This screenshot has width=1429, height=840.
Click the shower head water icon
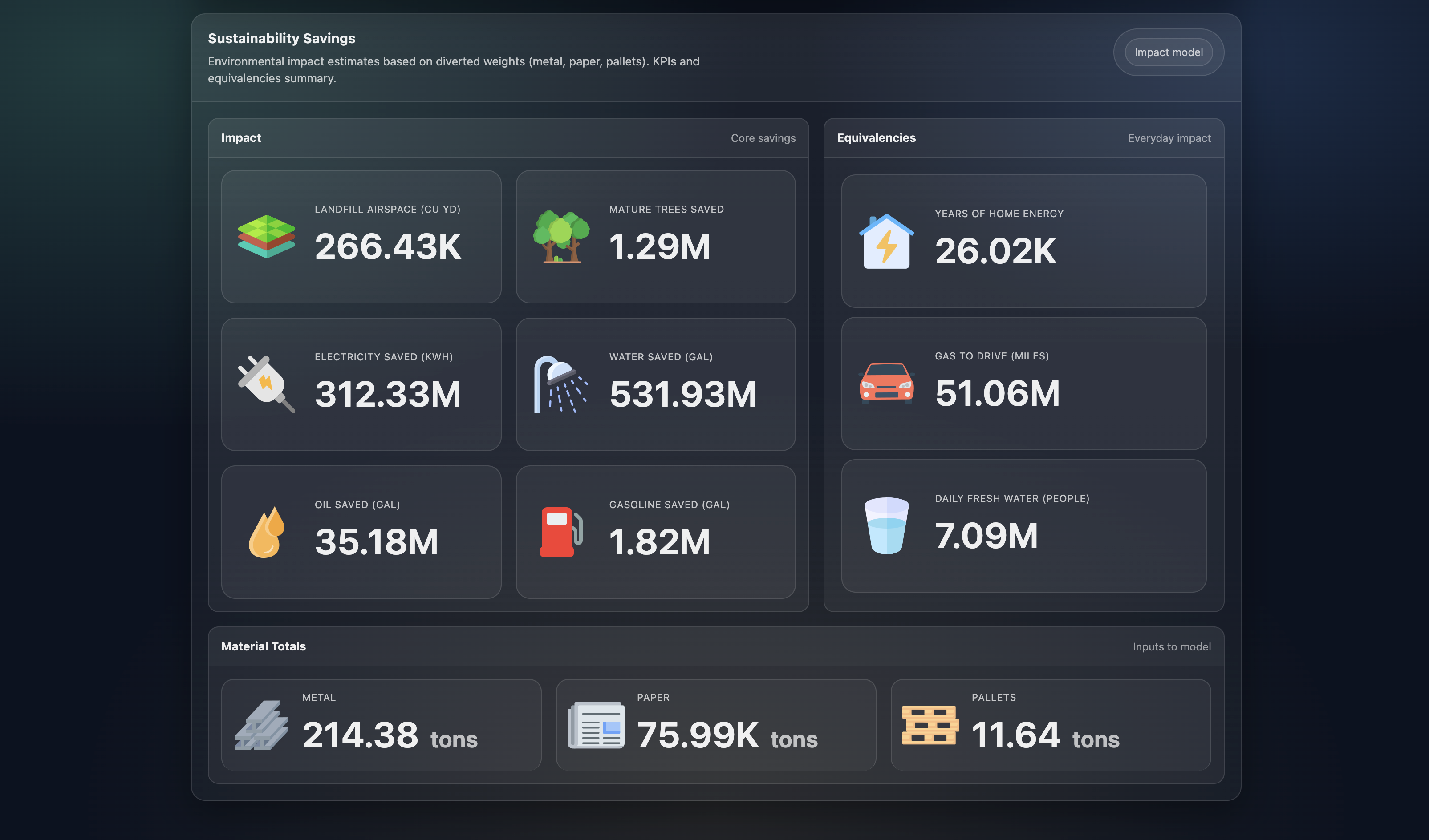[561, 384]
